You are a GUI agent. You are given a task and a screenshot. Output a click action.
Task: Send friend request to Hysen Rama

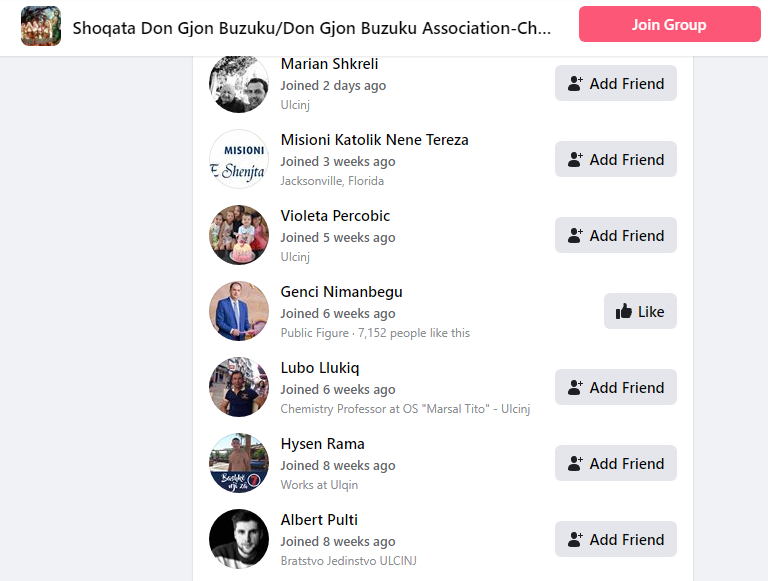(616, 463)
